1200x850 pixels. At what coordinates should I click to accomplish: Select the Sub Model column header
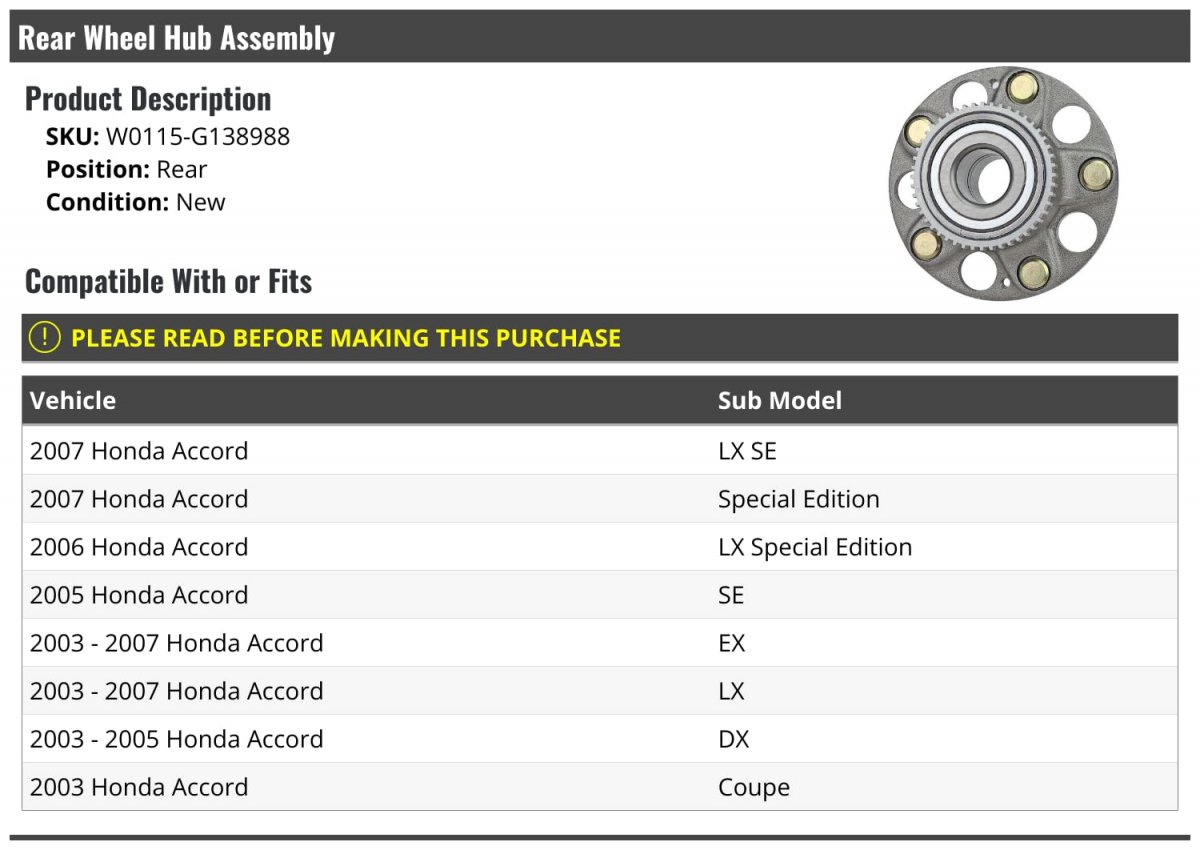pos(779,400)
